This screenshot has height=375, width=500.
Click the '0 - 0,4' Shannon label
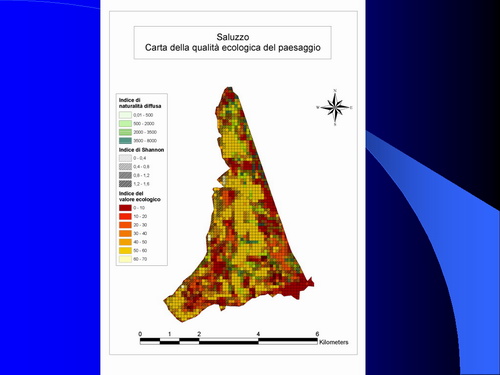tap(140, 158)
